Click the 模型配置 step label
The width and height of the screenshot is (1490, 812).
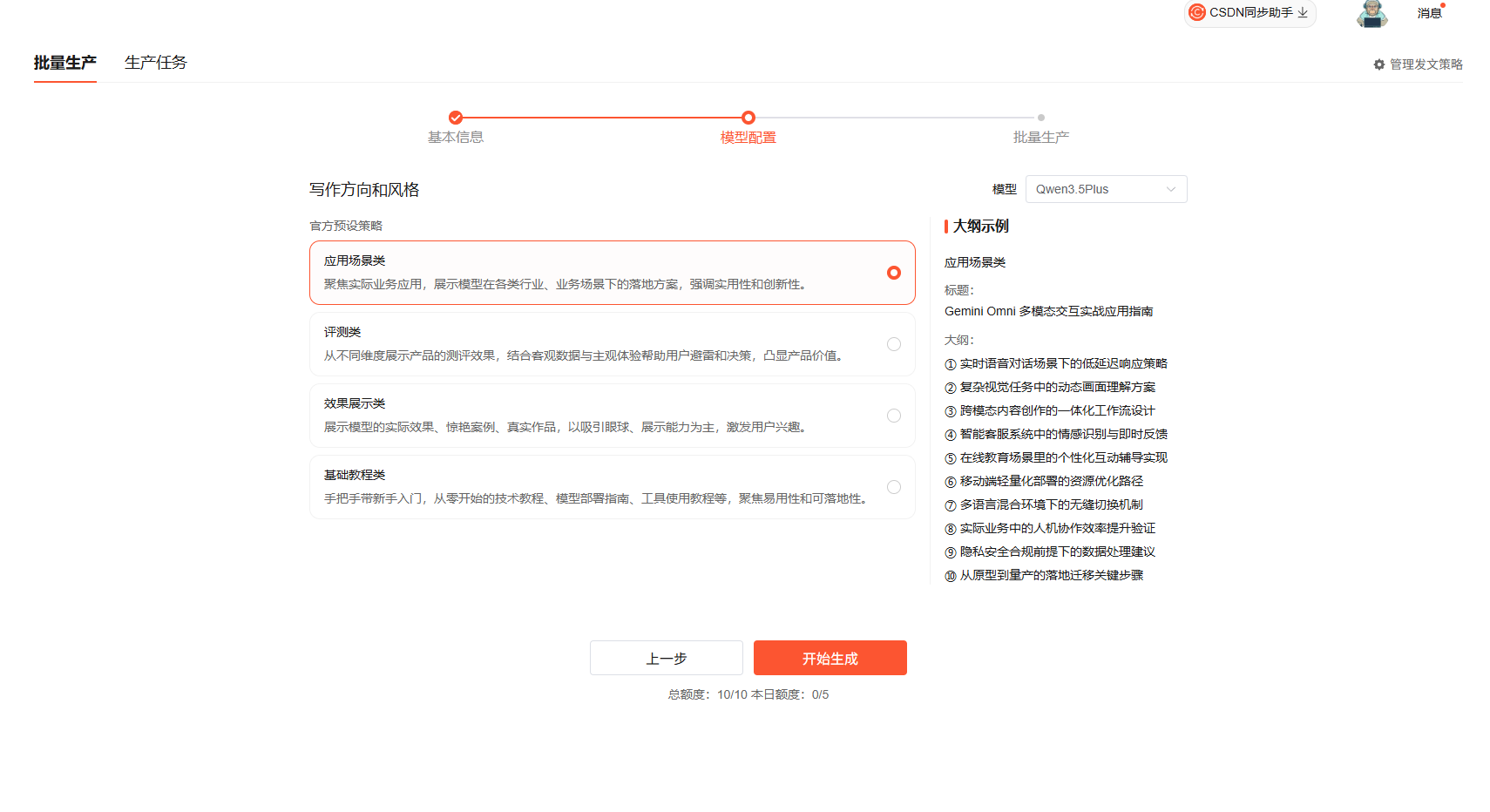tap(748, 138)
